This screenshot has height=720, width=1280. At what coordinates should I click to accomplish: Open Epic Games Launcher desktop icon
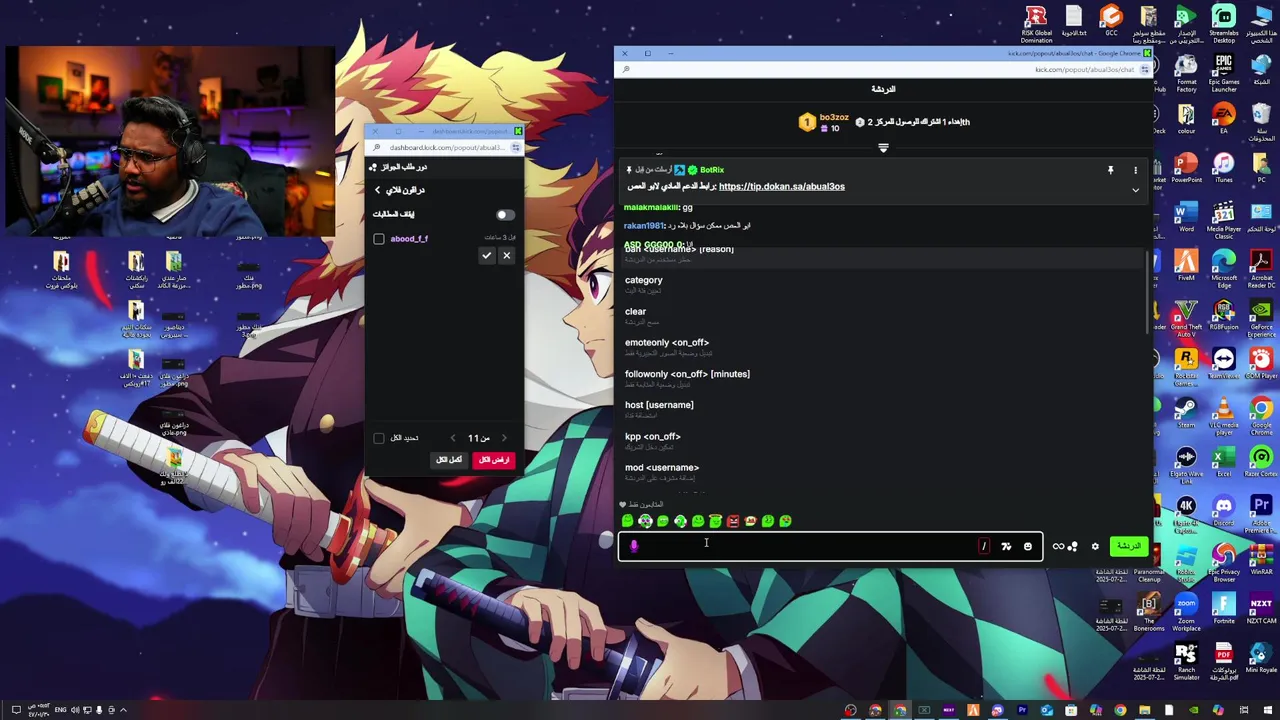click(1223, 75)
